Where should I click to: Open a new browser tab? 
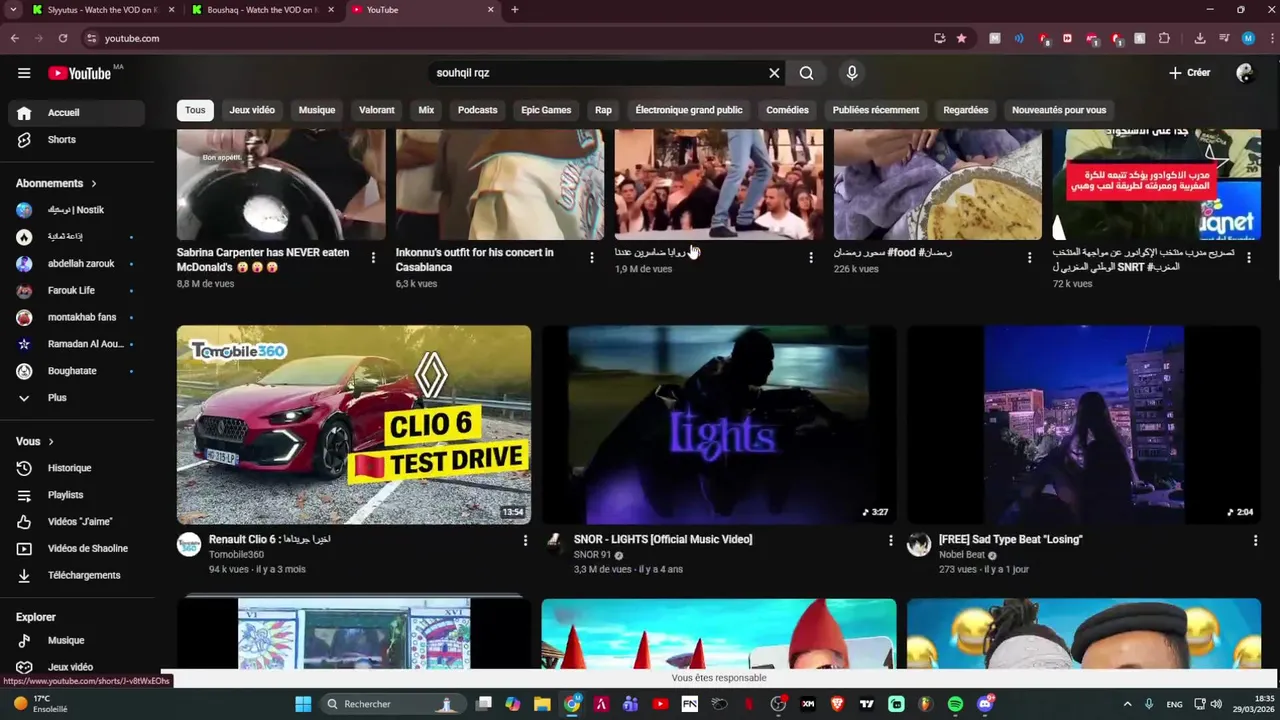coord(515,10)
